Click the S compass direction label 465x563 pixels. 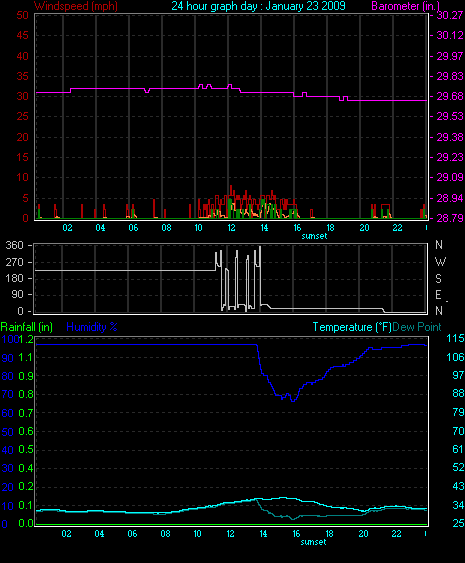click(438, 279)
